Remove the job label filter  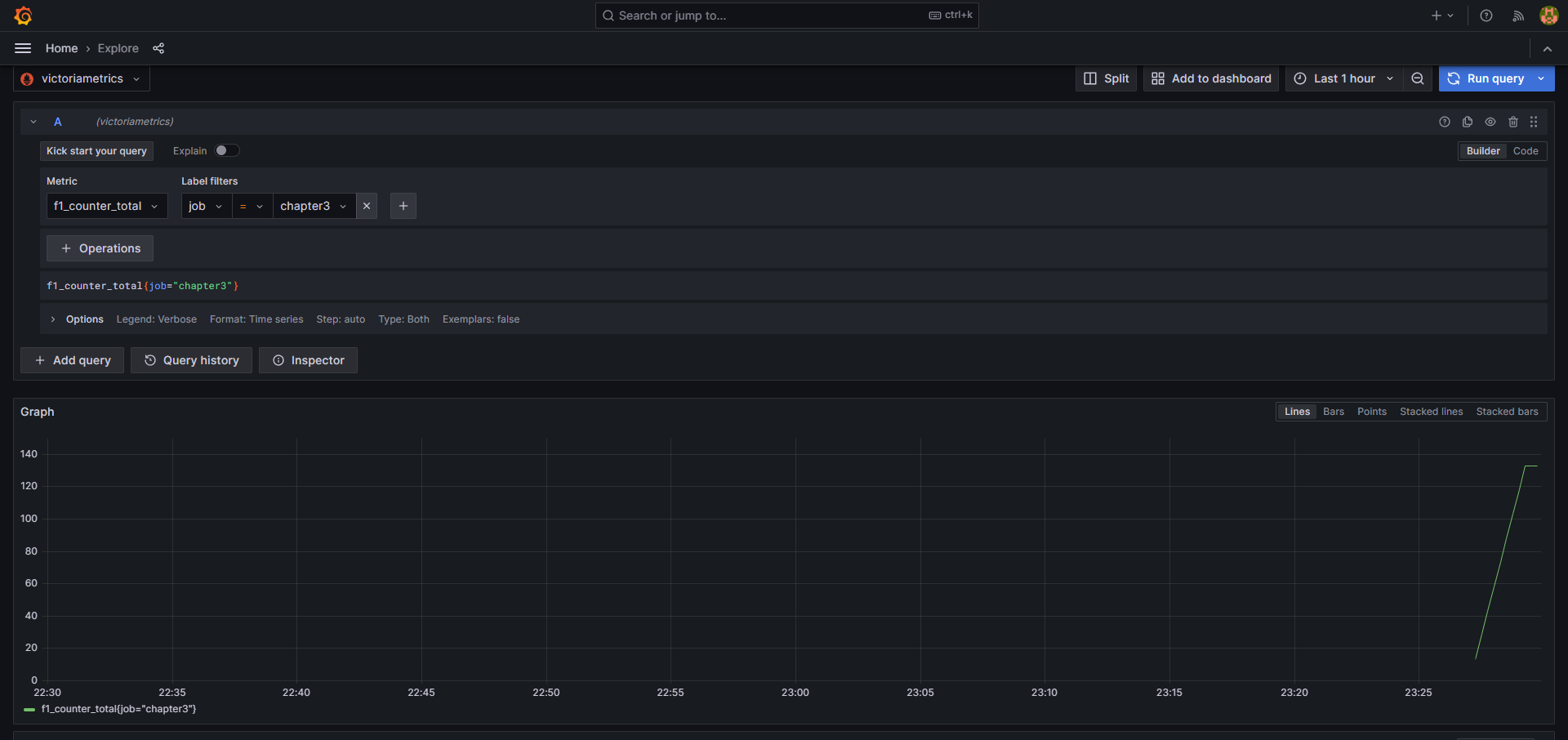[367, 206]
